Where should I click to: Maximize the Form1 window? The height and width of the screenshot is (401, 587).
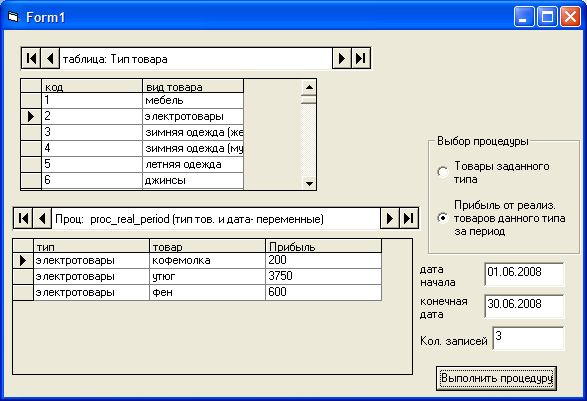coord(547,17)
